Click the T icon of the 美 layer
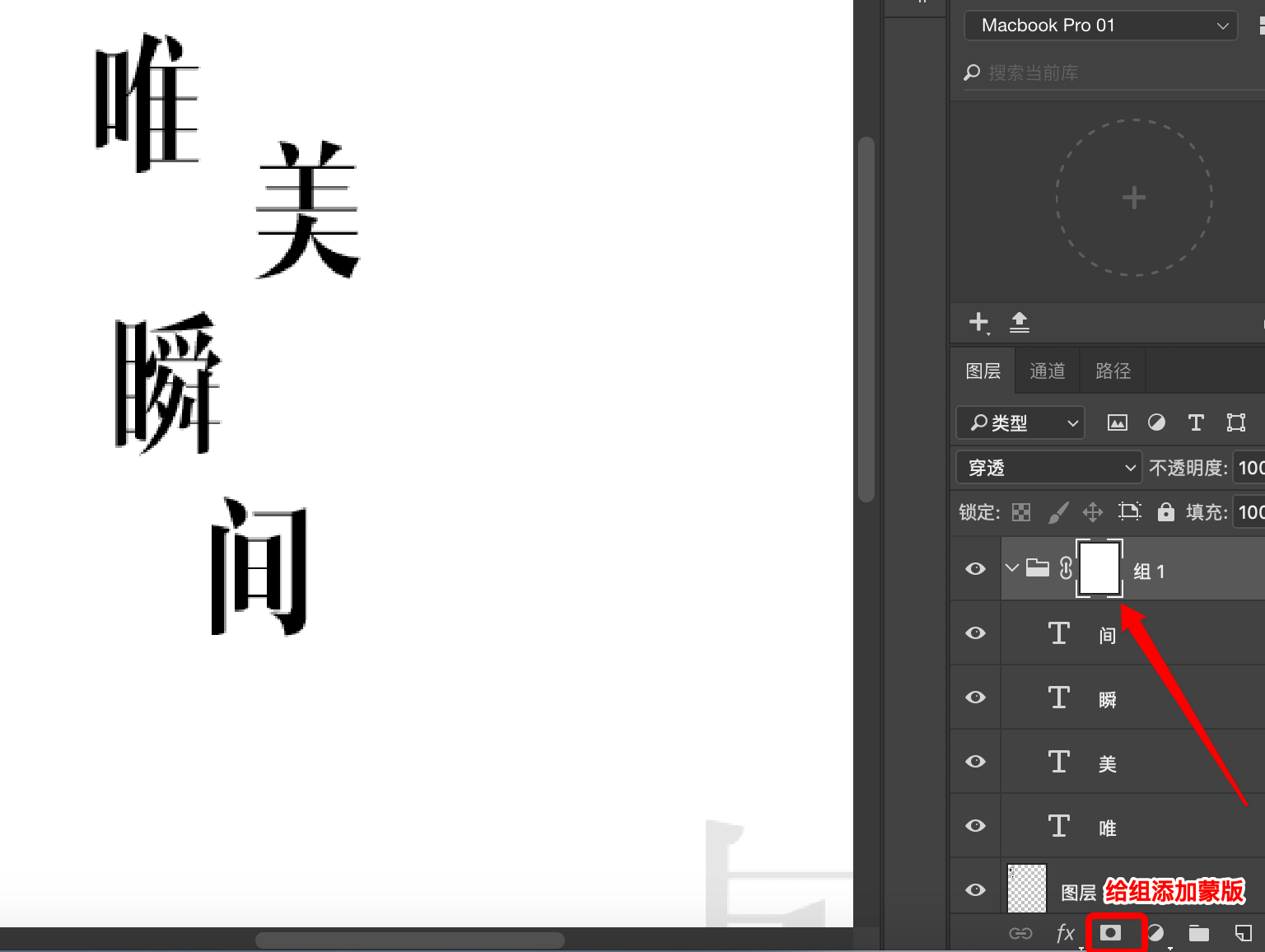Image resolution: width=1265 pixels, height=952 pixels. (1059, 762)
